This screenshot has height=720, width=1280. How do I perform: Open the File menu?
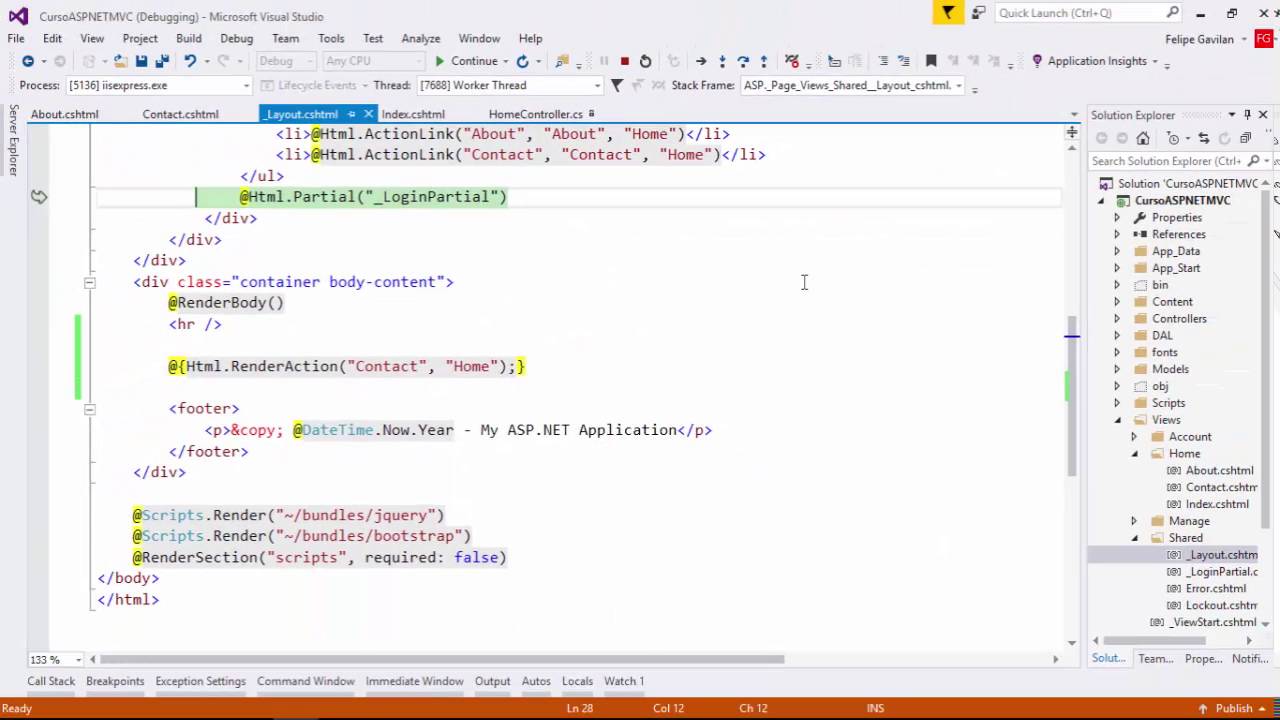coord(16,38)
